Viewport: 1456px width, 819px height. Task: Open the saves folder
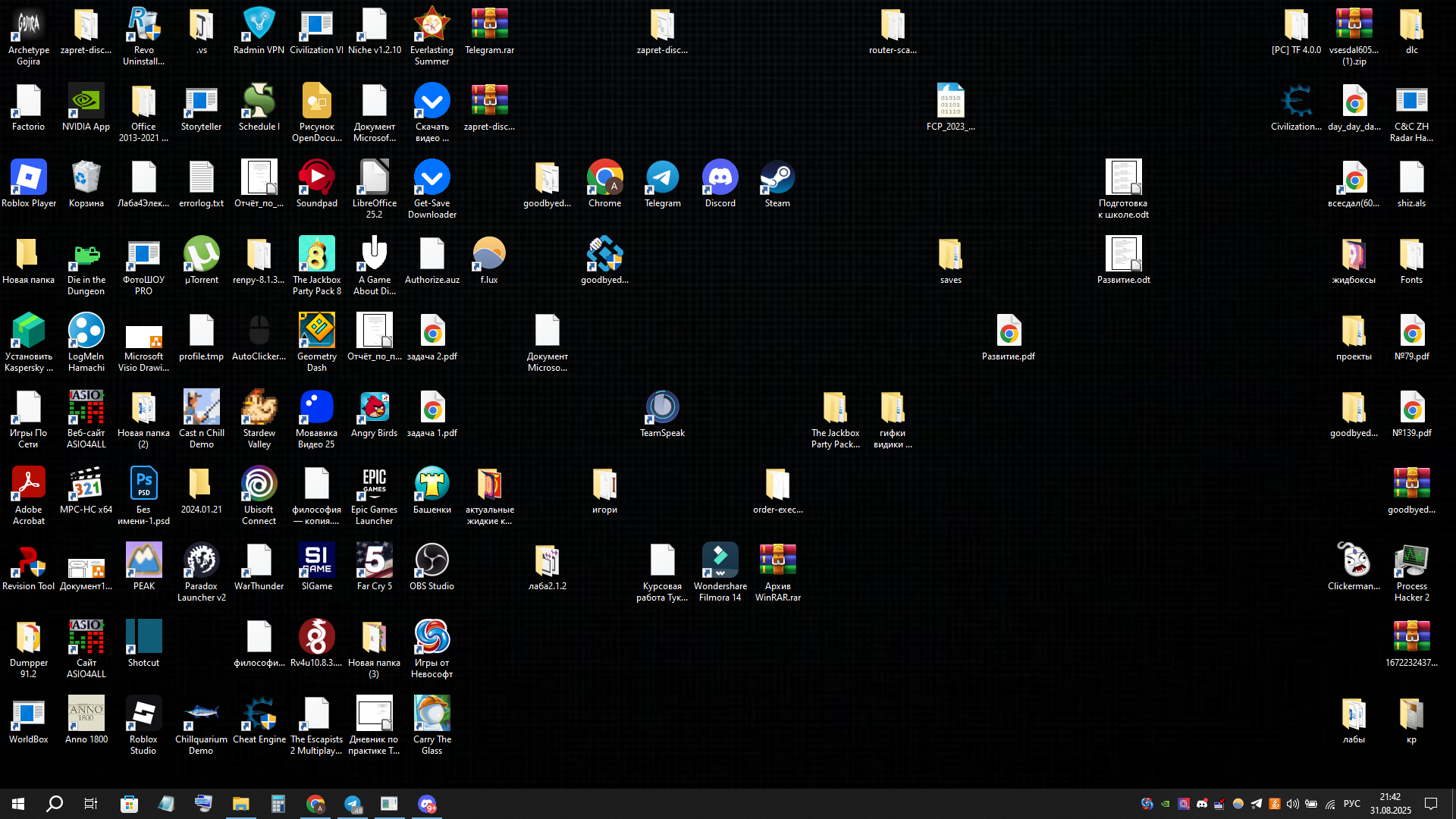(x=951, y=261)
